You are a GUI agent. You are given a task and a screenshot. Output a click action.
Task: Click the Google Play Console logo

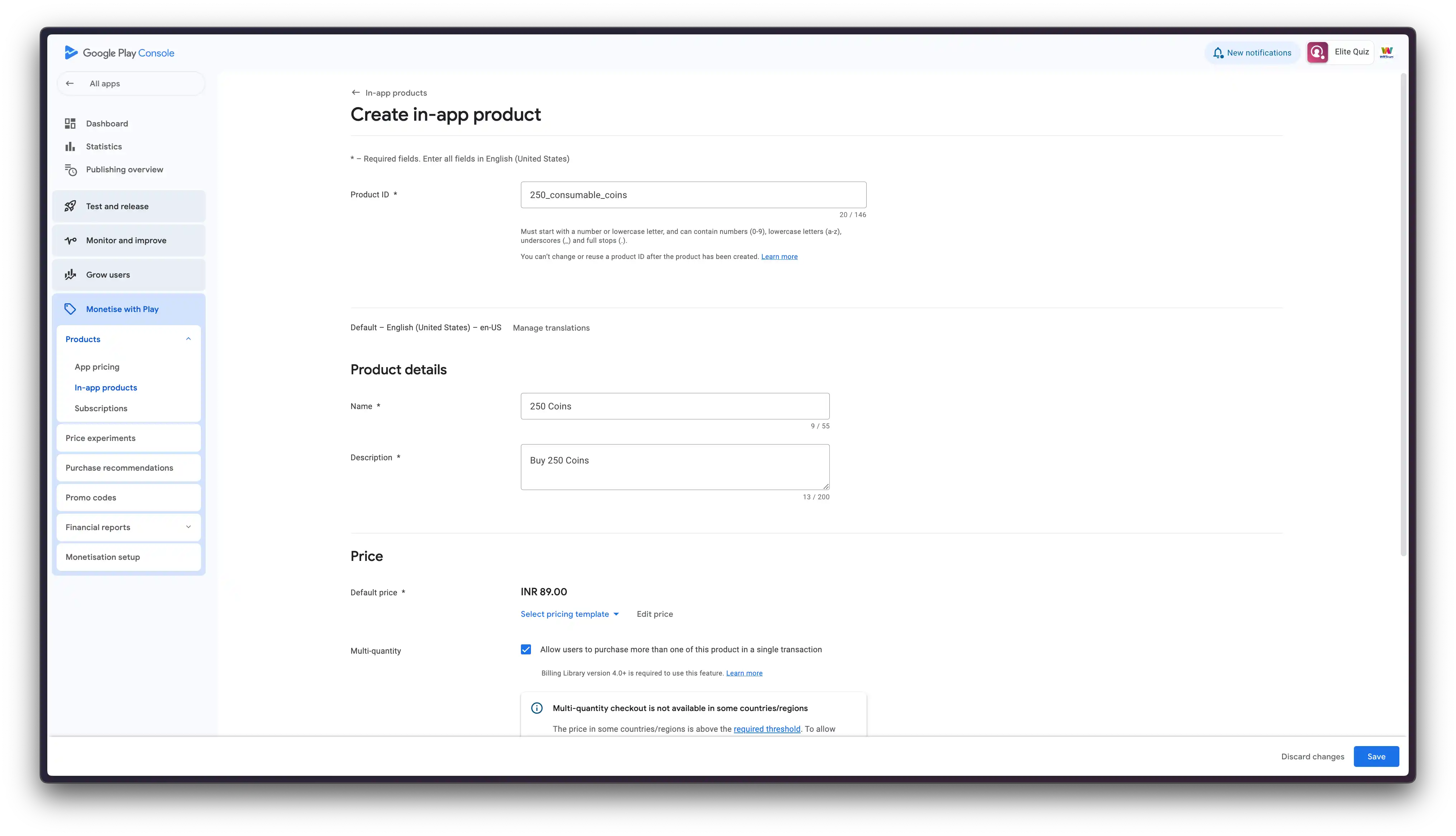click(x=119, y=53)
